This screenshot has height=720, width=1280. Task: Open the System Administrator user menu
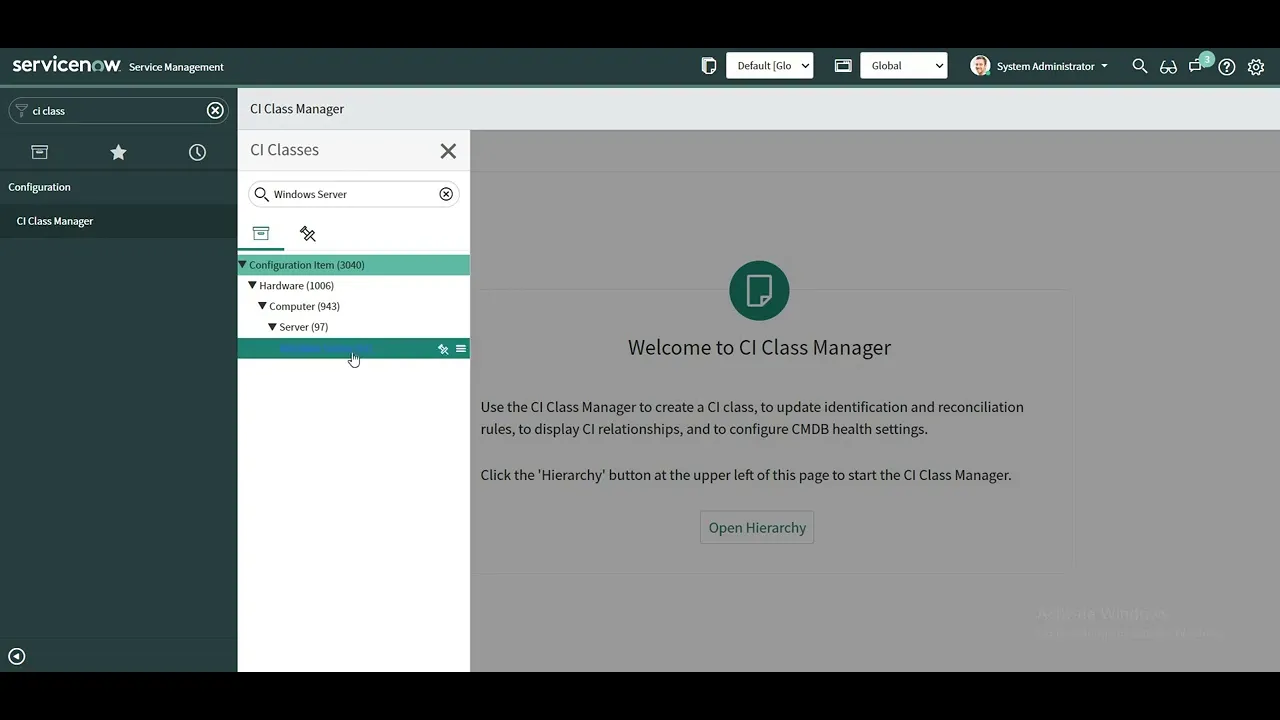pos(1052,66)
